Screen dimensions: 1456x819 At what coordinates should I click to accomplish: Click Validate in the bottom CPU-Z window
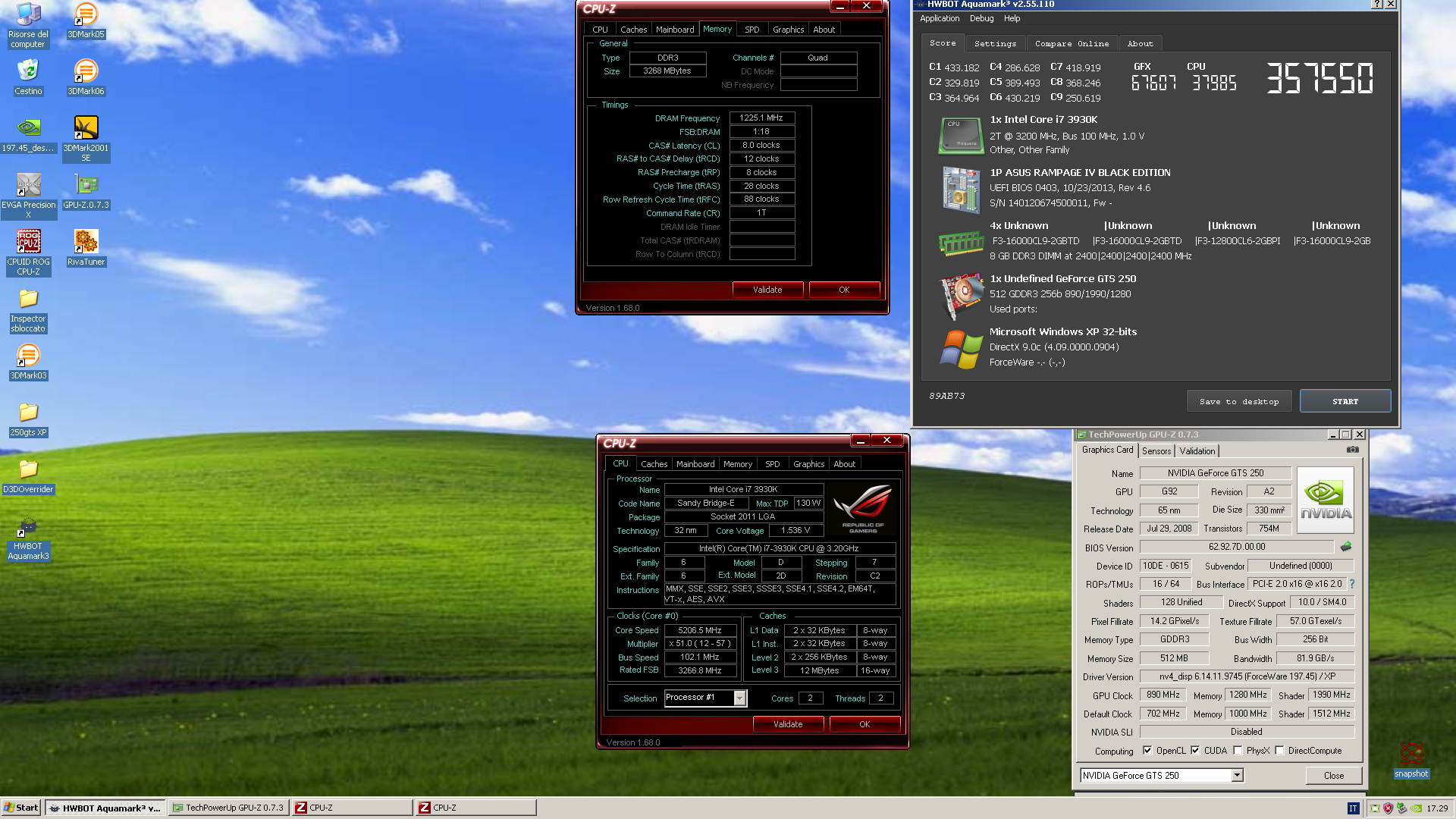[788, 724]
